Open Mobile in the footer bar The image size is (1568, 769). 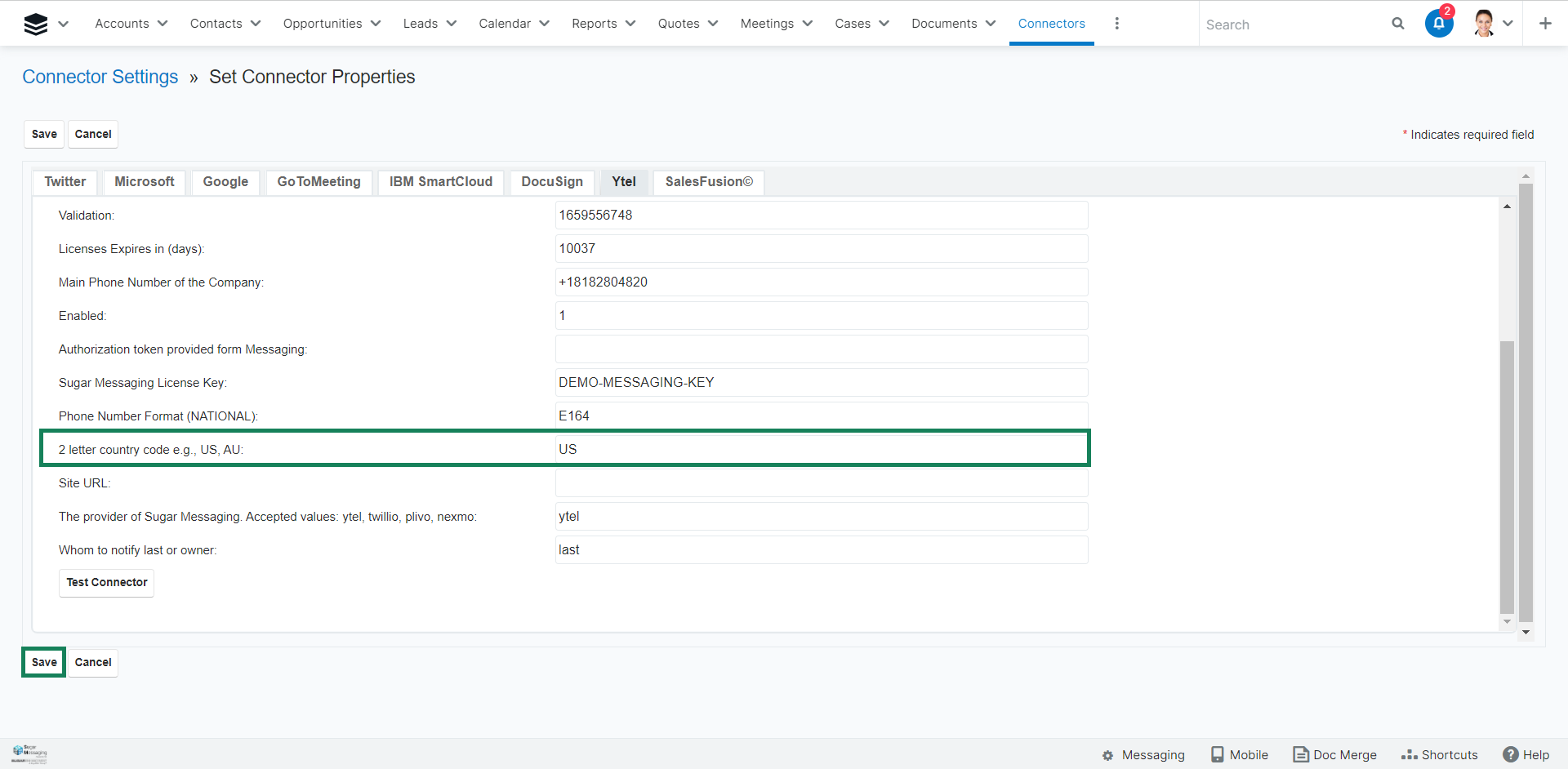(1240, 755)
